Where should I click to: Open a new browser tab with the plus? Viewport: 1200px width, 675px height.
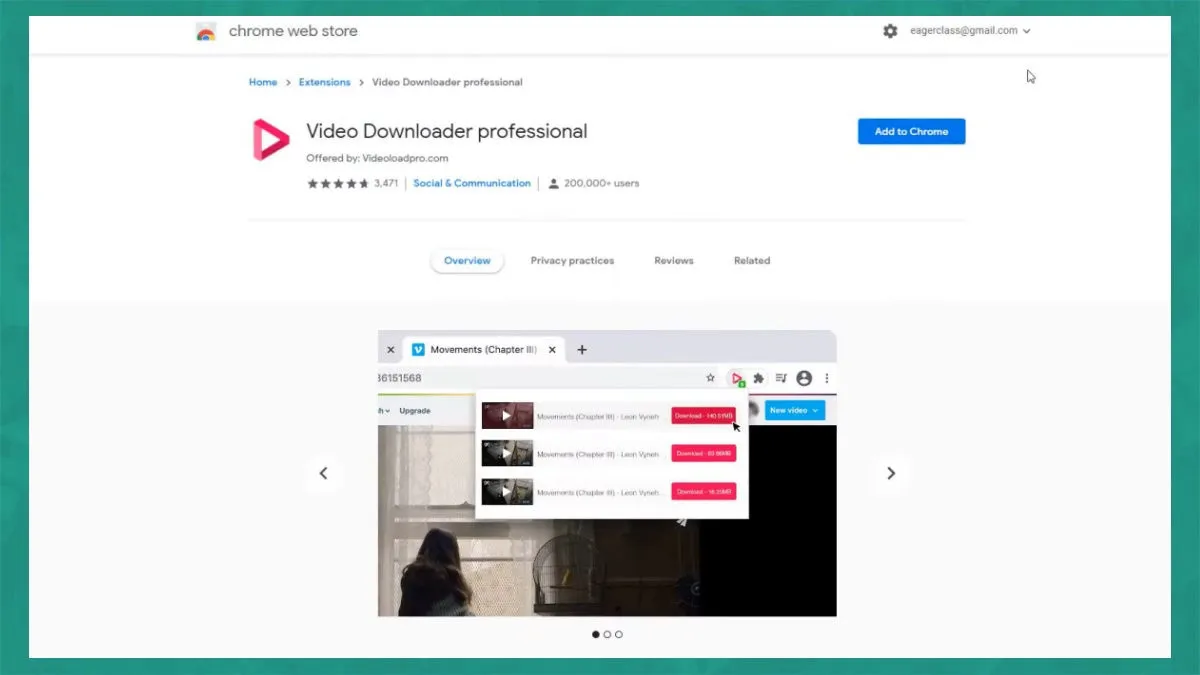coord(581,349)
